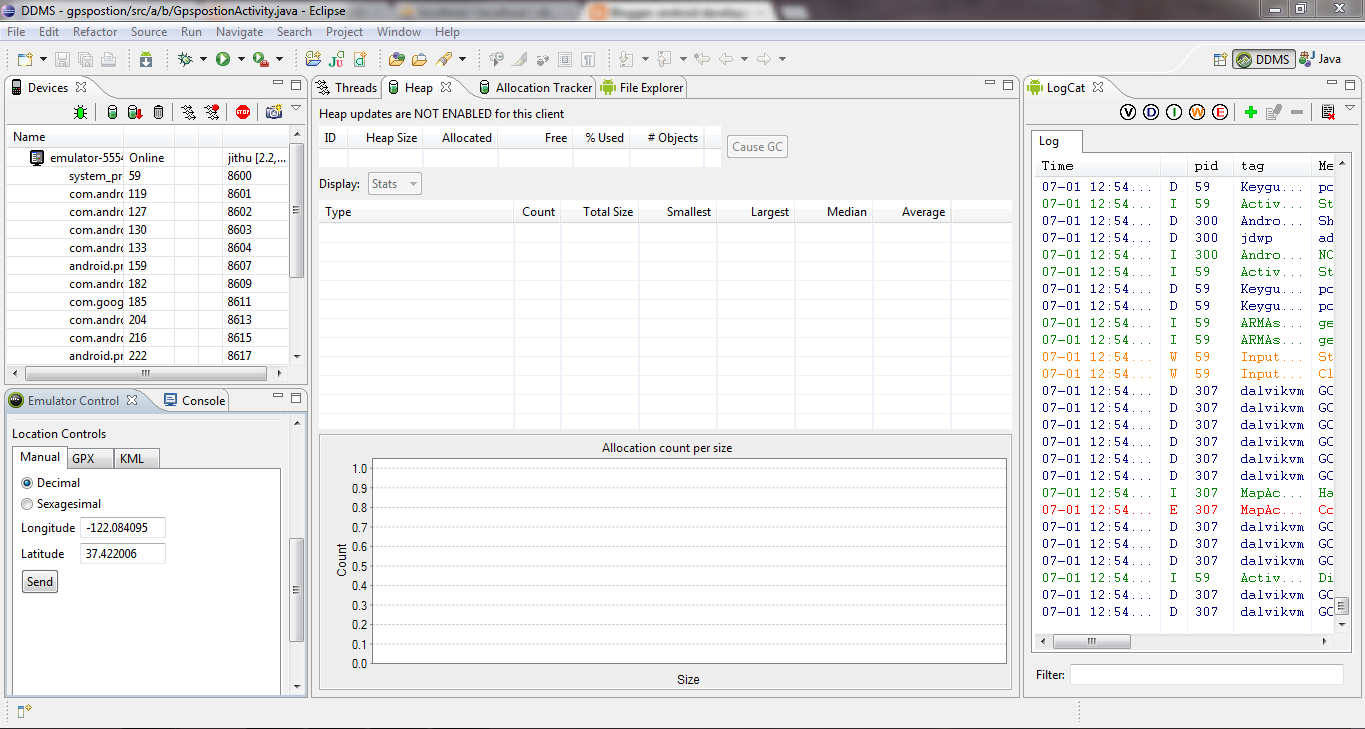
Task: Select the Decimal radio button
Action: click(x=27, y=483)
